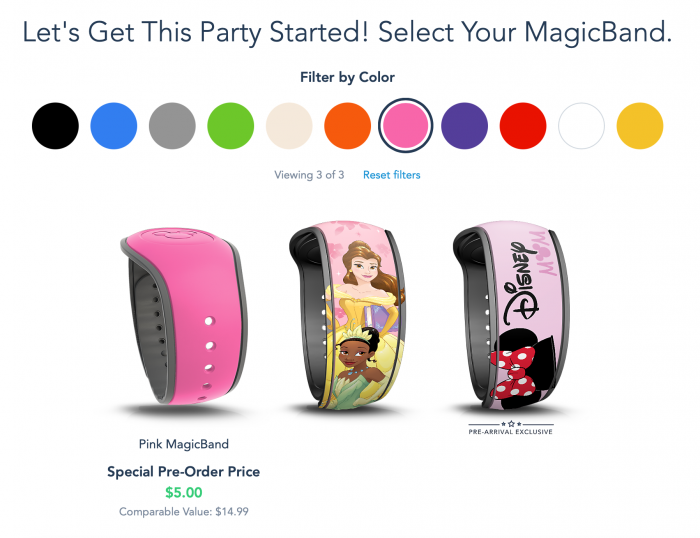Deselect the active pink color filter
Image resolution: width=700 pixels, height=538 pixels.
[x=406, y=125]
